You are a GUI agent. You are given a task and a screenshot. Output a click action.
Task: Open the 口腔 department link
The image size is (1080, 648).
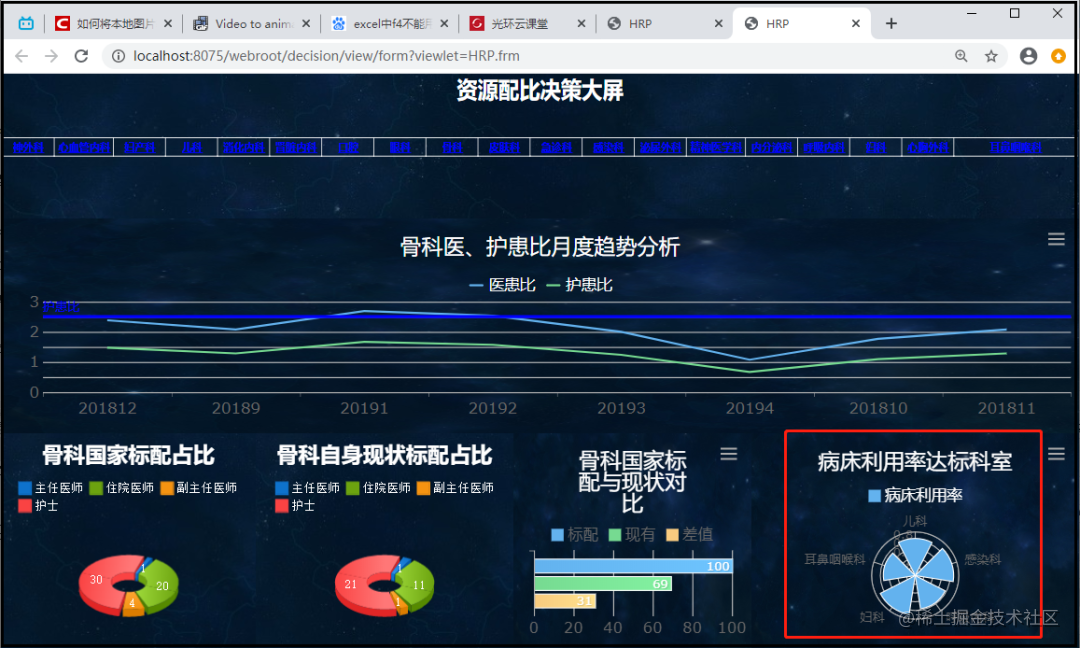(348, 147)
